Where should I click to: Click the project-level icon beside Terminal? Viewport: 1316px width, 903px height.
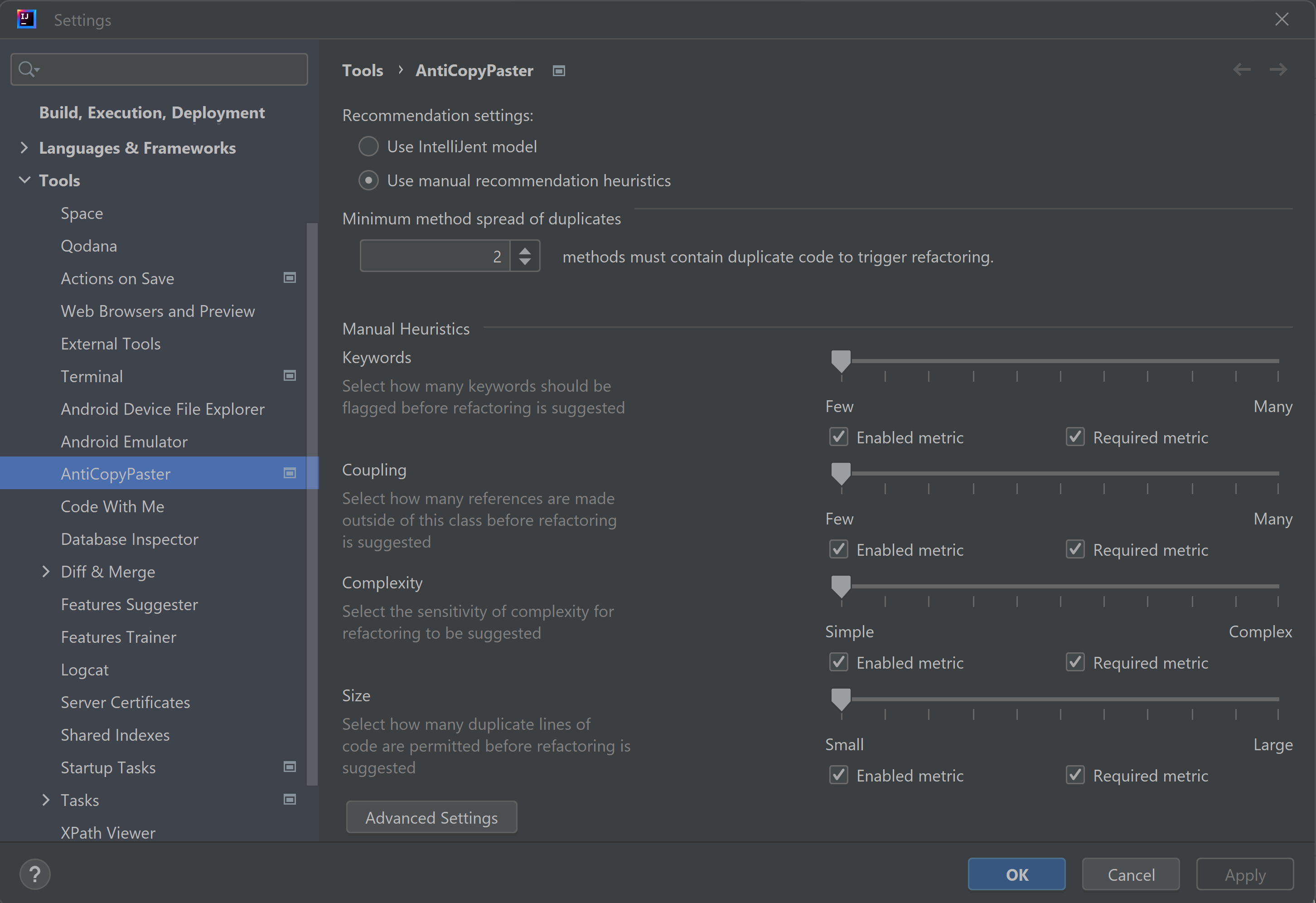[290, 376]
